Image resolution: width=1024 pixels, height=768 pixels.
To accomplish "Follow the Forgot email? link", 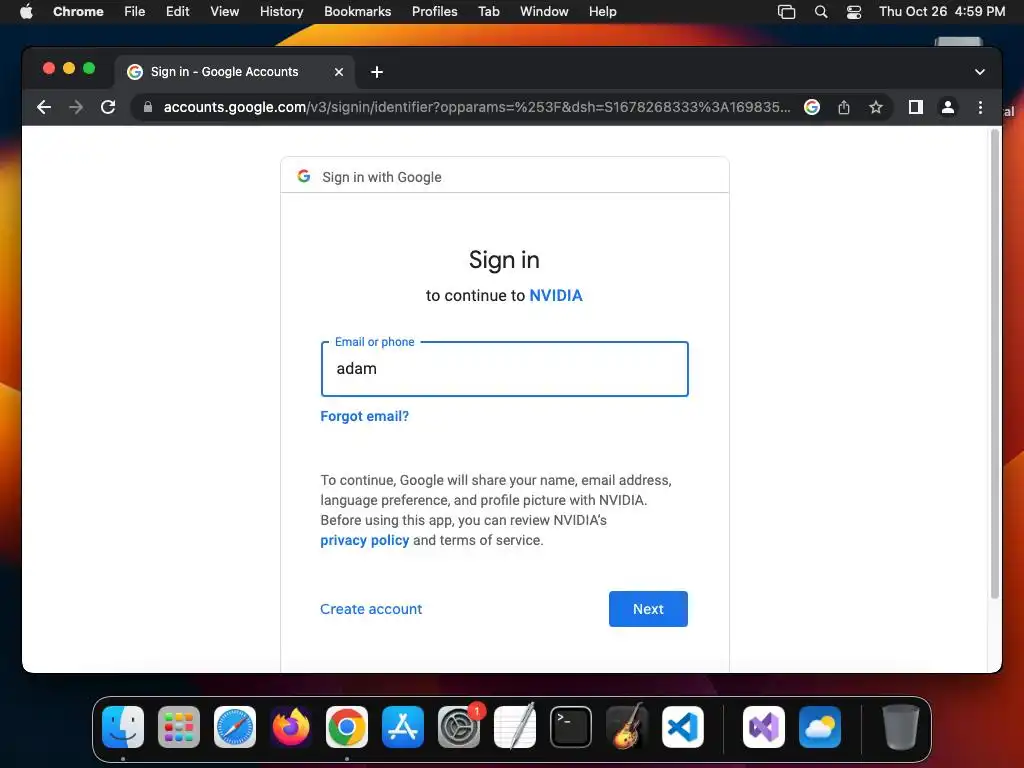I will pyautogui.click(x=364, y=416).
